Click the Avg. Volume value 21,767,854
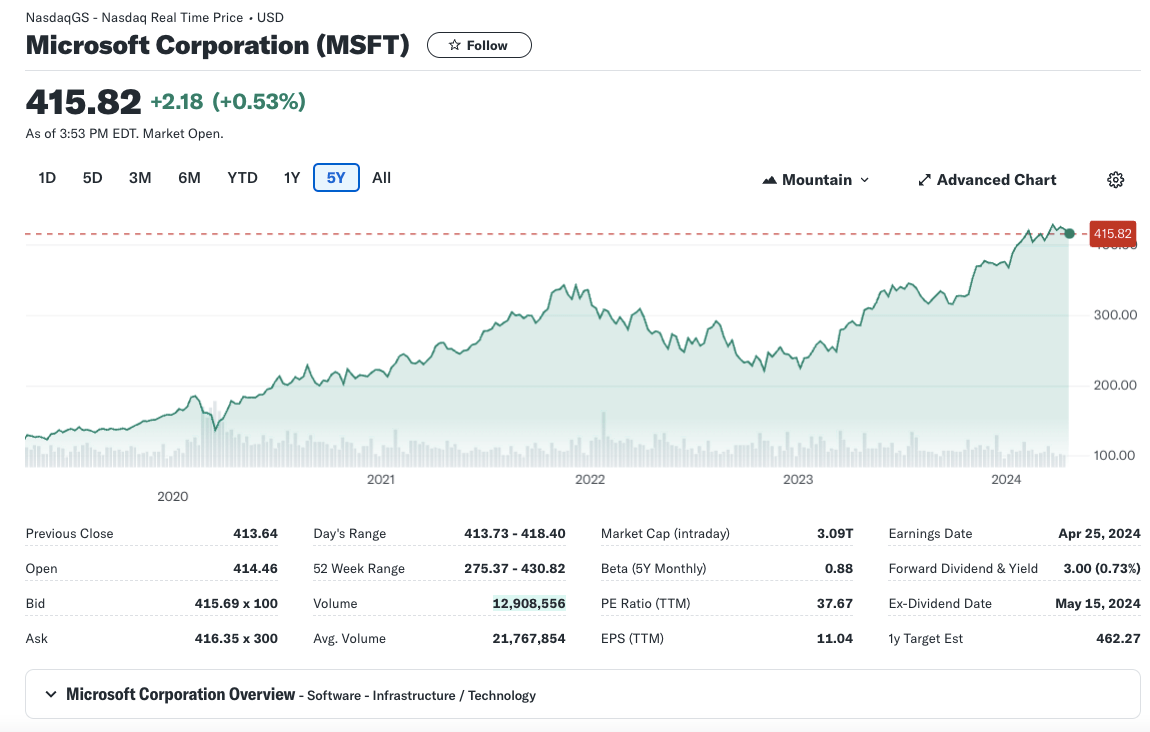 529,639
